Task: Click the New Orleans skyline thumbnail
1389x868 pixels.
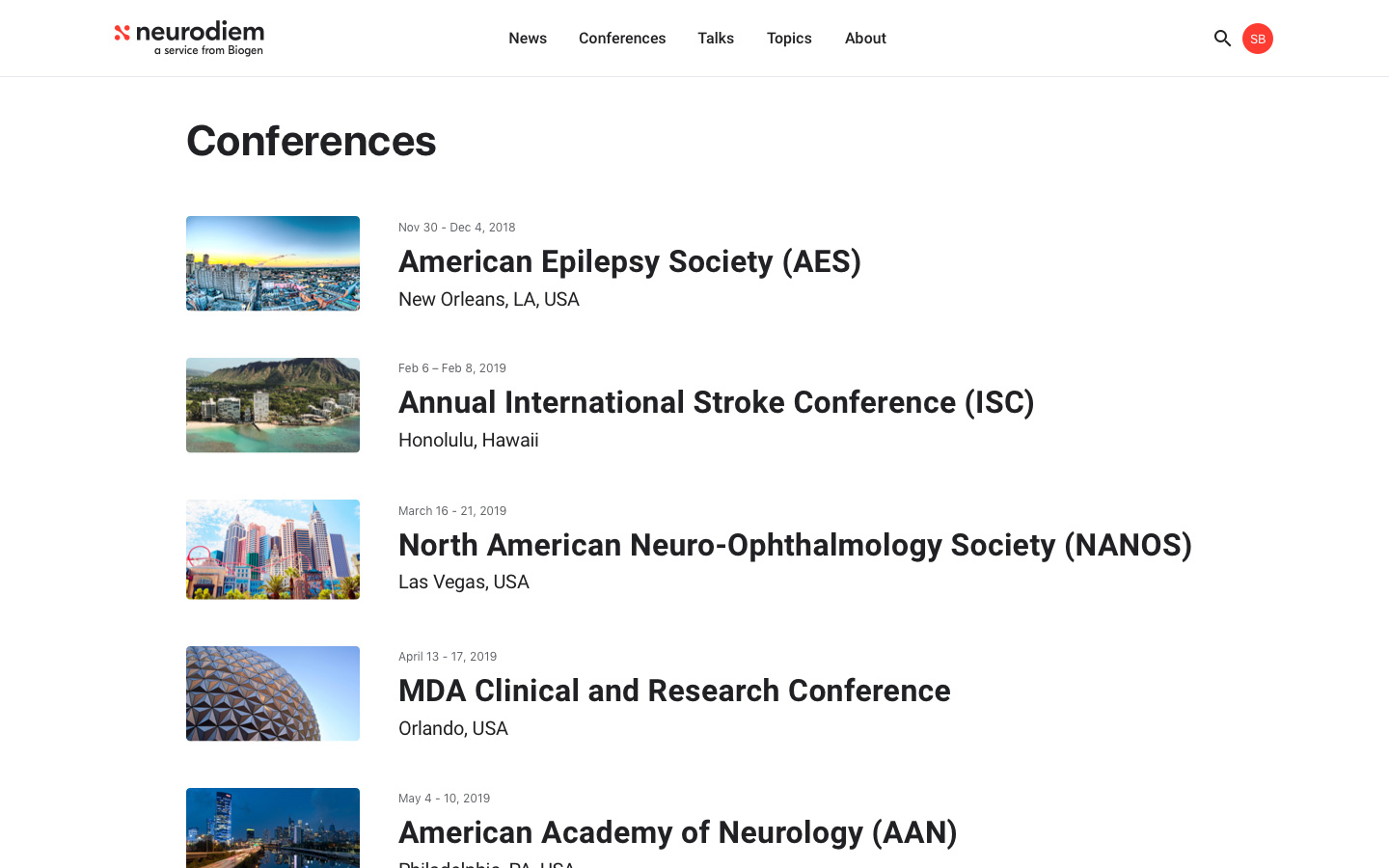Action: click(273, 263)
